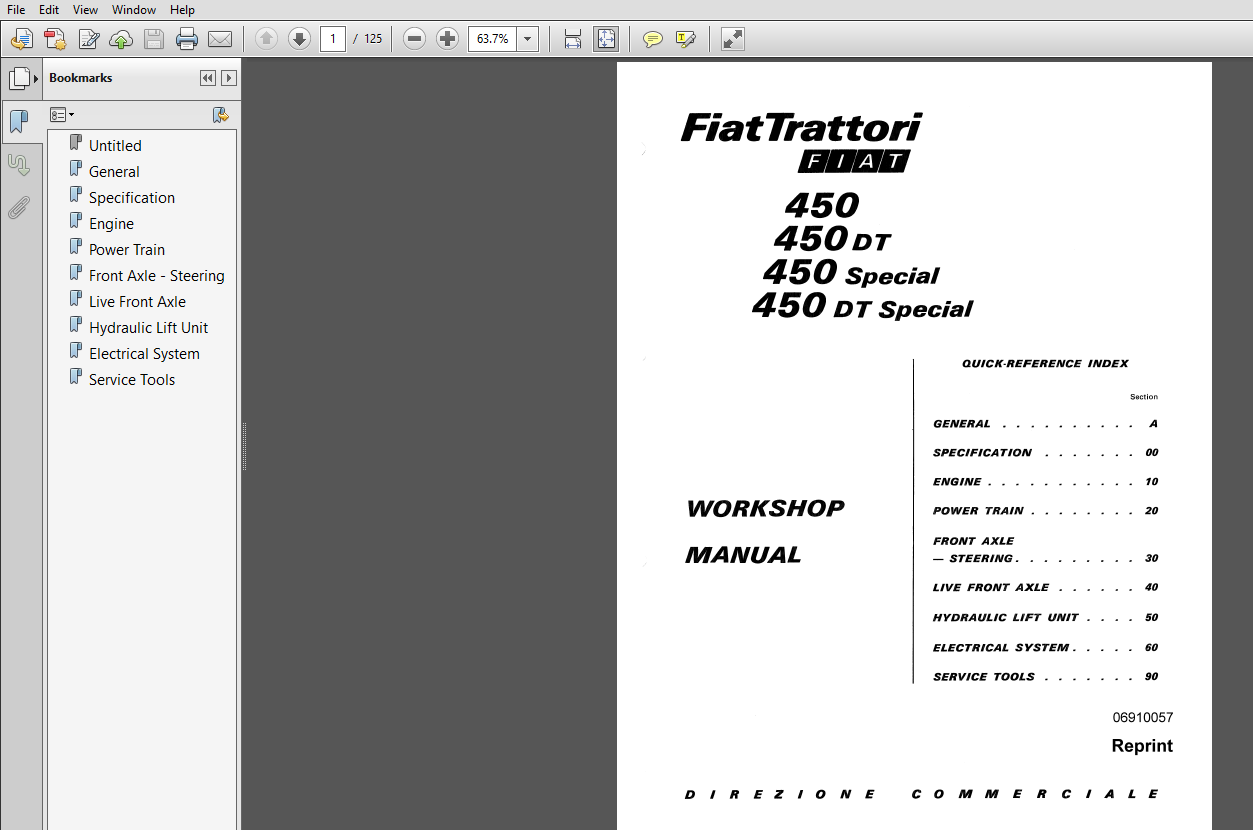Screen dimensions: 1253x830
Task: Select the Live Front Axle bookmark
Action: point(137,302)
